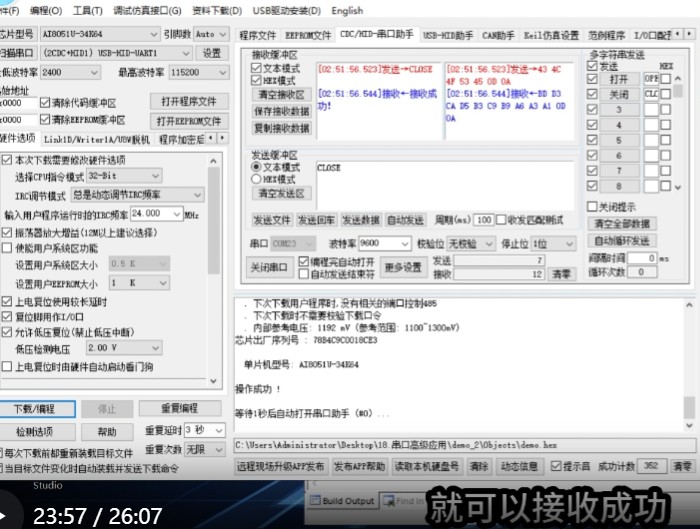
Task: Enable 清除代码缓冲区 checkbox
Action: pyautogui.click(x=45, y=103)
